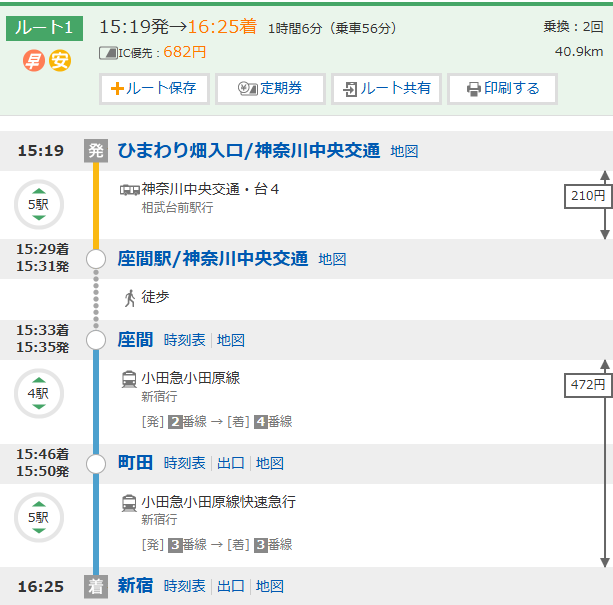Image resolution: width=613 pixels, height=605 pixels.
Task: Click 新宿行 text under 小田急小田原線快速急行
Action: tap(159, 519)
